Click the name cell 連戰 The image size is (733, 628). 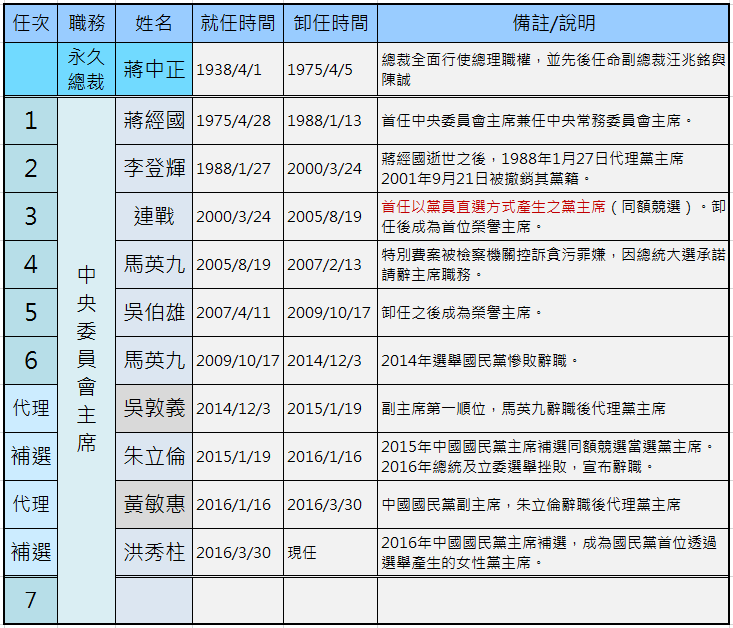154,217
